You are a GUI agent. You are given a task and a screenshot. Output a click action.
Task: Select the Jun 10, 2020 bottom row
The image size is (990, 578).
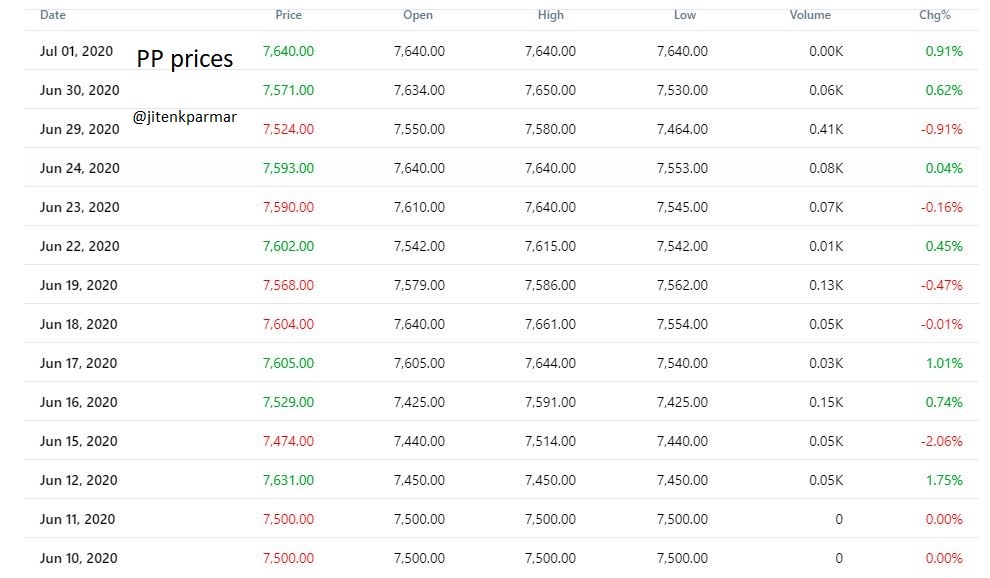(79, 557)
